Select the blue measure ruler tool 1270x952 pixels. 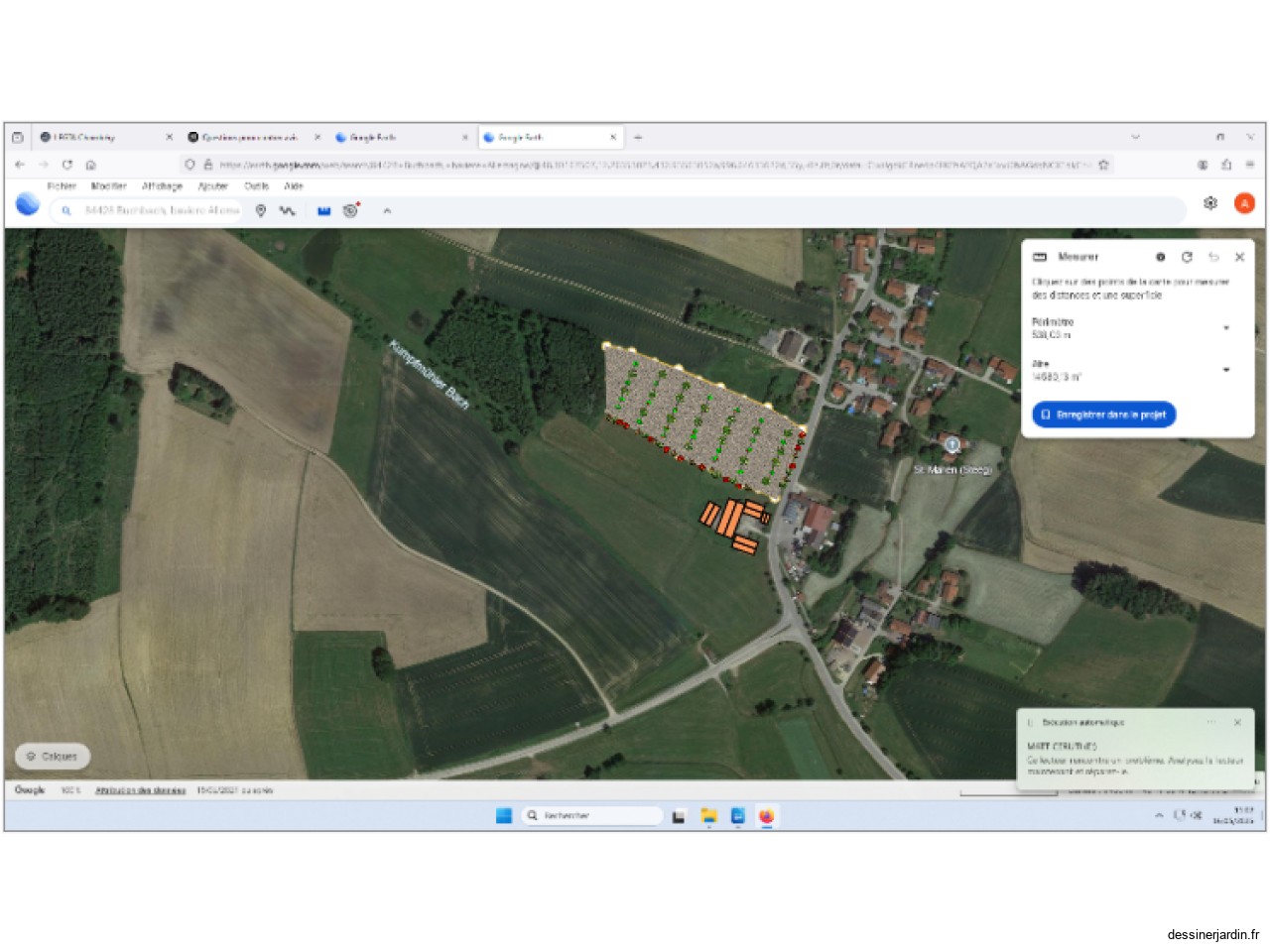tap(323, 210)
